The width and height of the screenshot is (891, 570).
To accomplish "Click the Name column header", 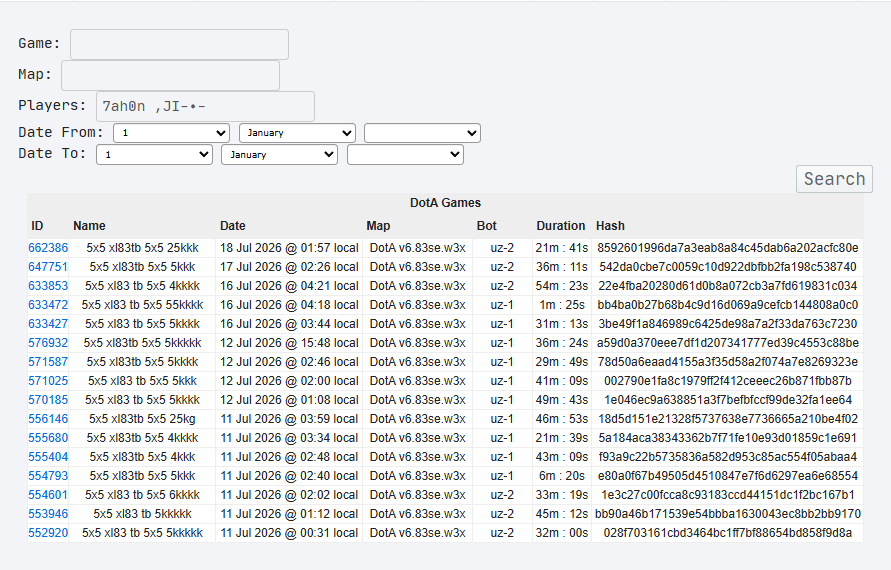I will click(89, 226).
